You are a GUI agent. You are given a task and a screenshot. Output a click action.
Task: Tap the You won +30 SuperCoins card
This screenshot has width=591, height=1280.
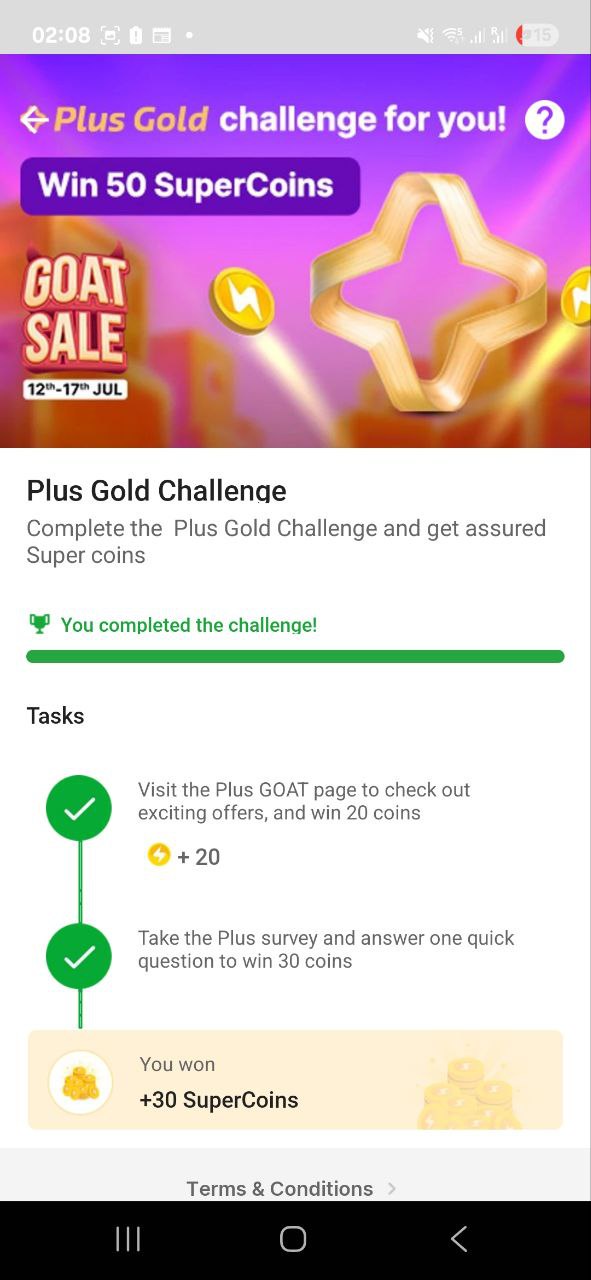pyautogui.click(x=295, y=1080)
